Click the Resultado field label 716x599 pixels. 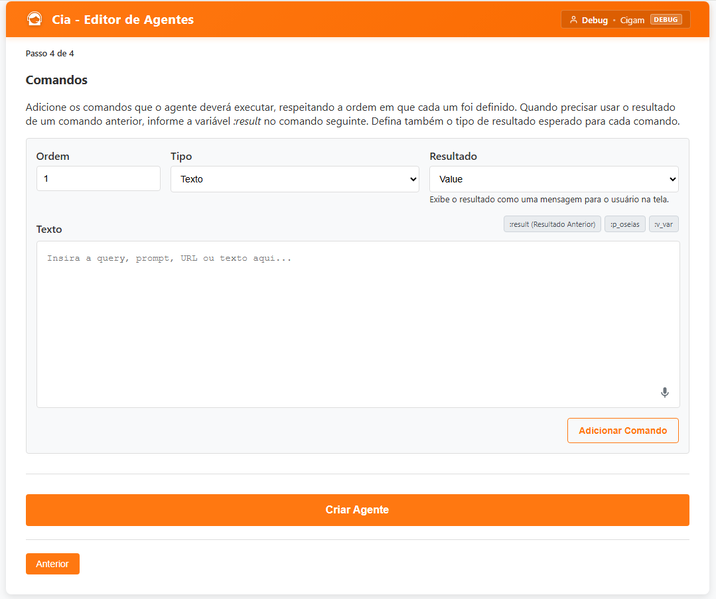click(453, 156)
